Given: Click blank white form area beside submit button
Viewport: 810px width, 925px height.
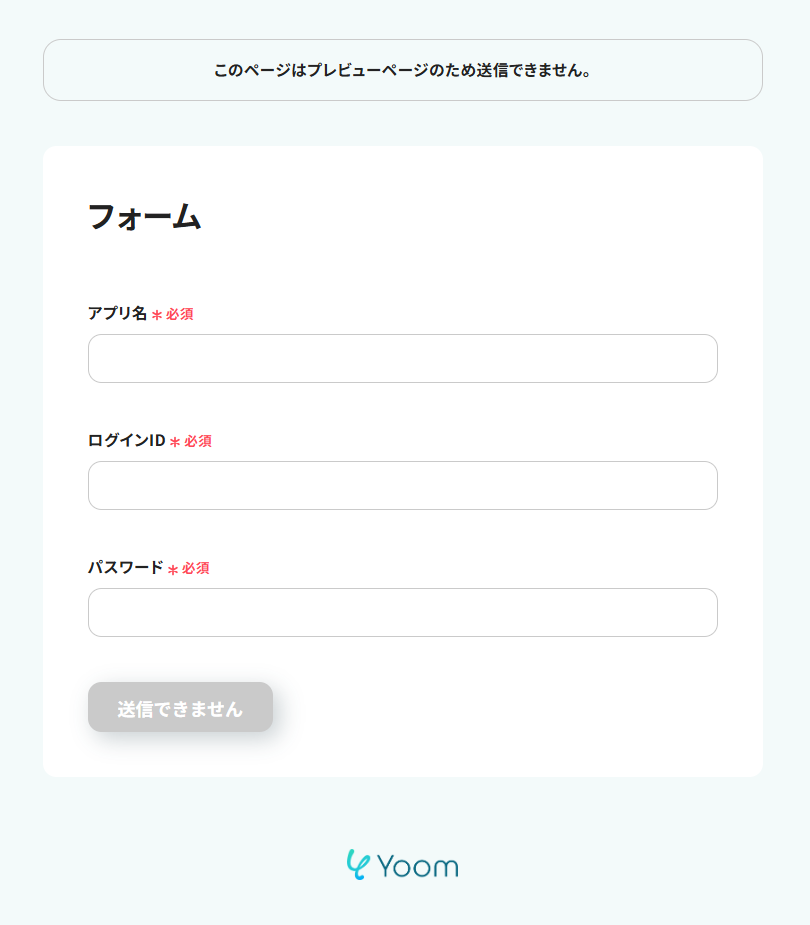Looking at the screenshot, I should point(500,707).
